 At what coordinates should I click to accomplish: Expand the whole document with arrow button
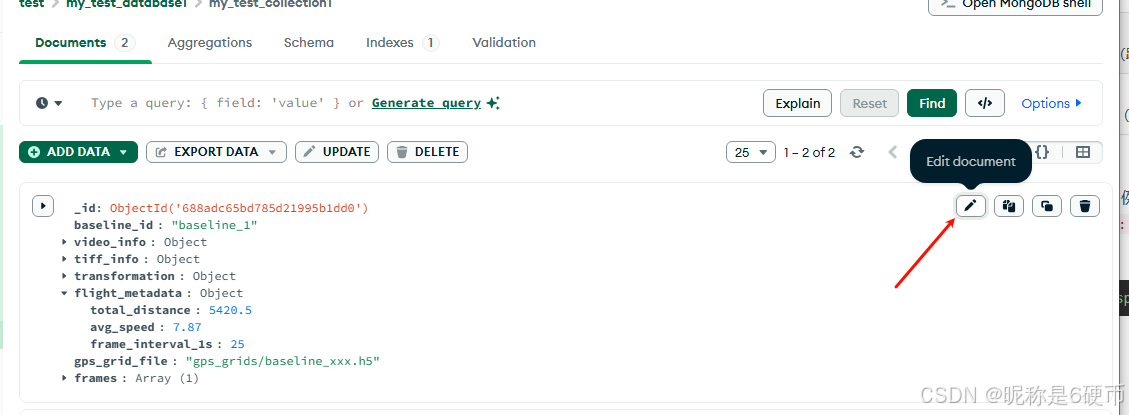[43, 206]
